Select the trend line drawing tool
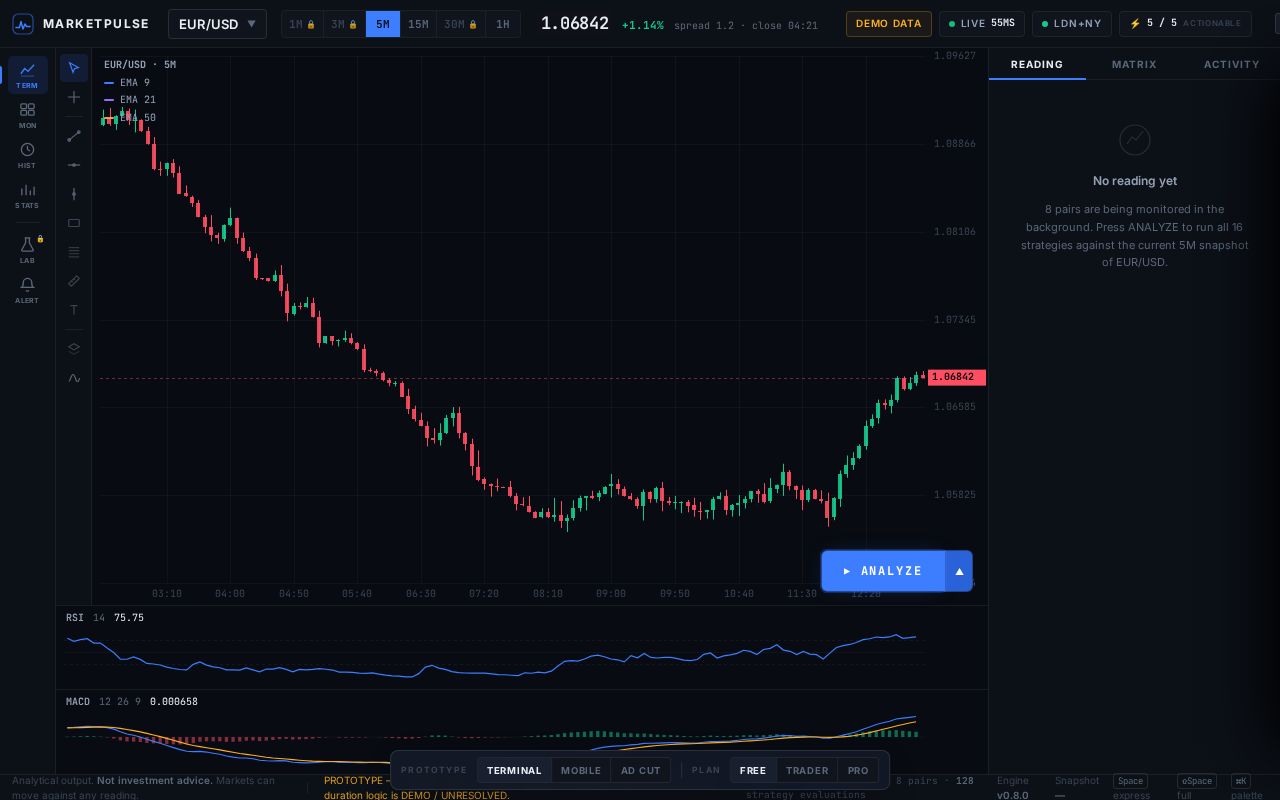 tap(74, 136)
